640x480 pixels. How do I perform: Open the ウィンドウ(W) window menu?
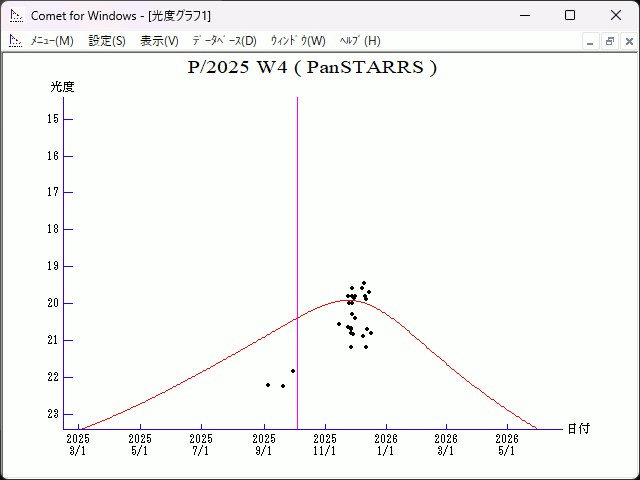[298, 41]
